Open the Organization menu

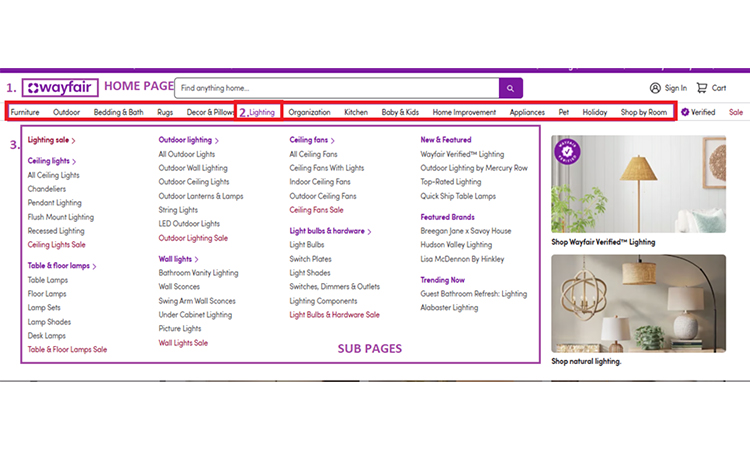[309, 112]
